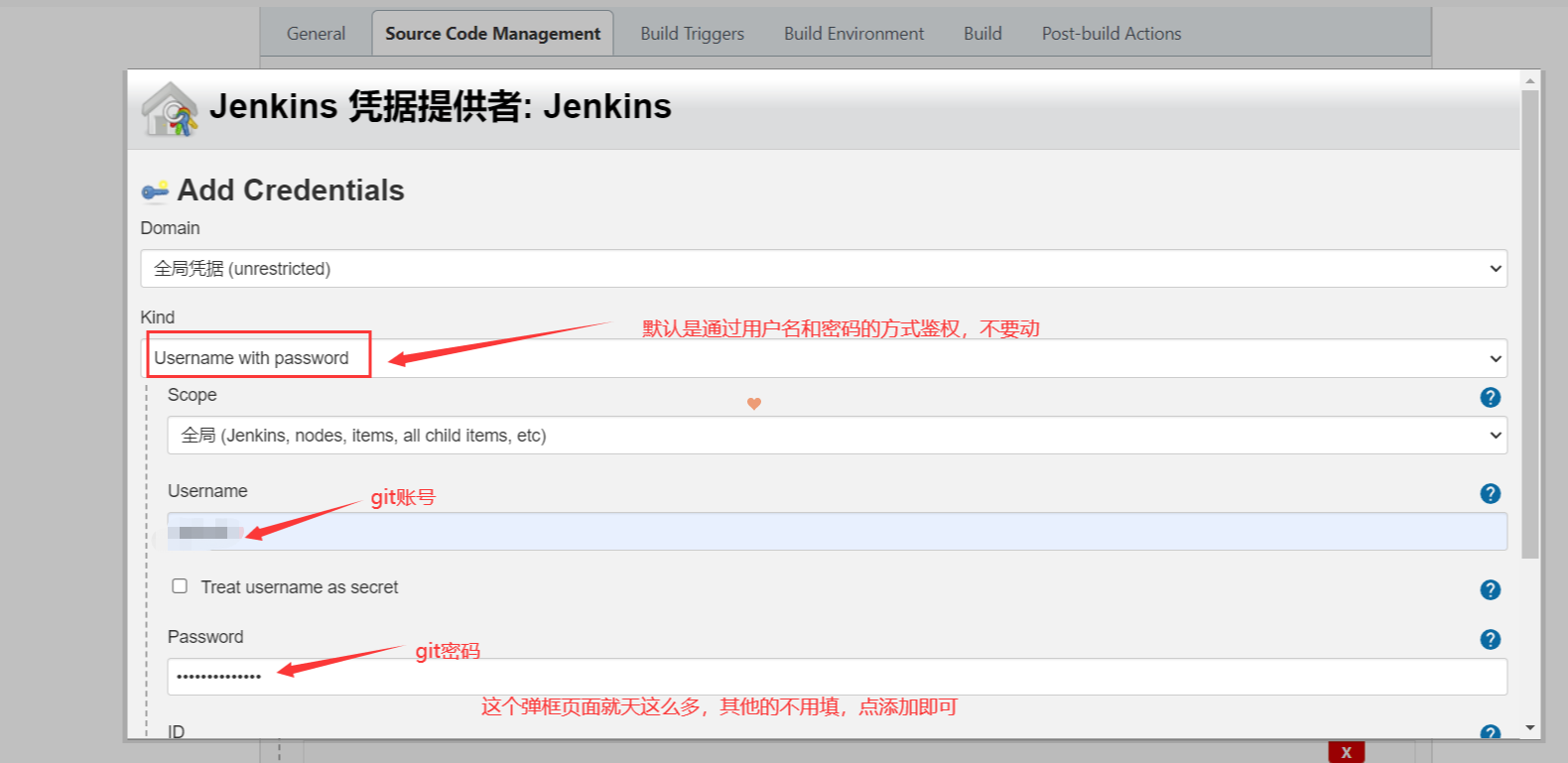Click the 'Domain' field label
The width and height of the screenshot is (1568, 763).
(170, 228)
